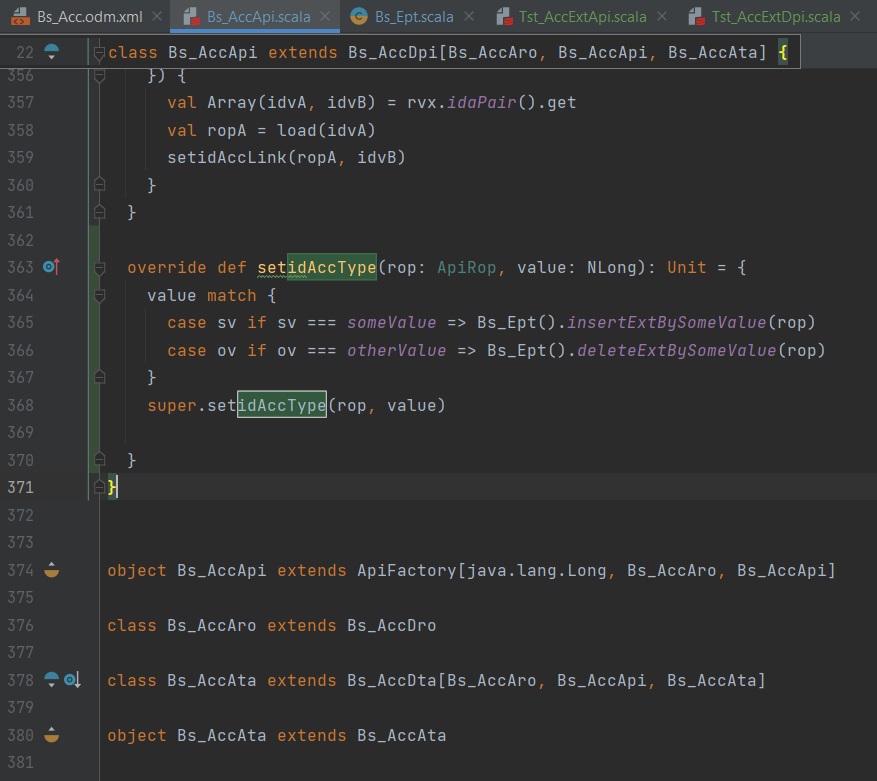Open the Tst_AccExtApi.scala tab

[x=582, y=16]
